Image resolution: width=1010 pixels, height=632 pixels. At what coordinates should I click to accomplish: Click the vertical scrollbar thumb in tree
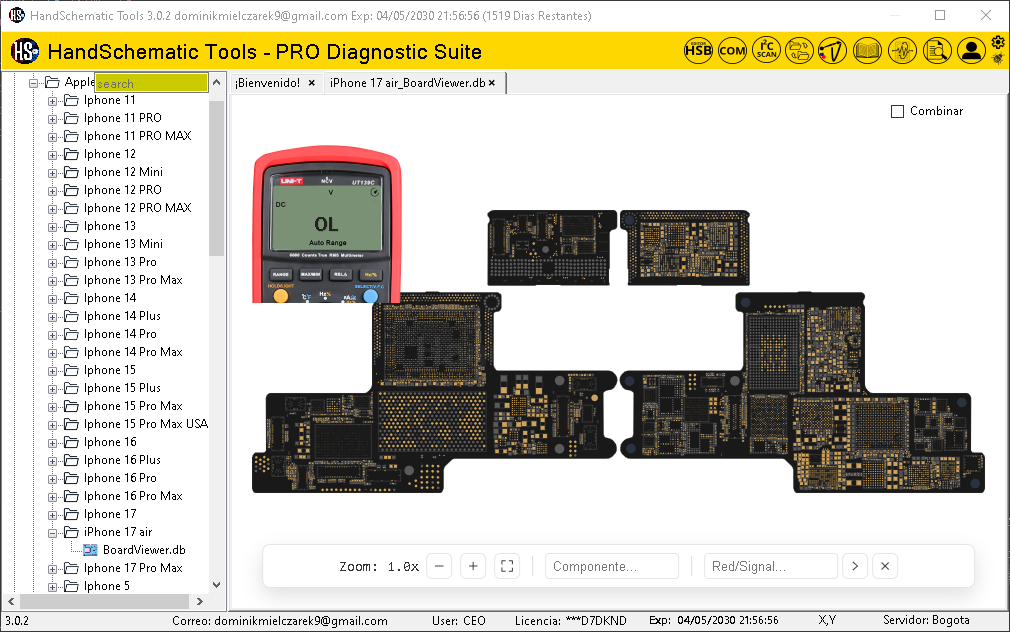coord(216,178)
